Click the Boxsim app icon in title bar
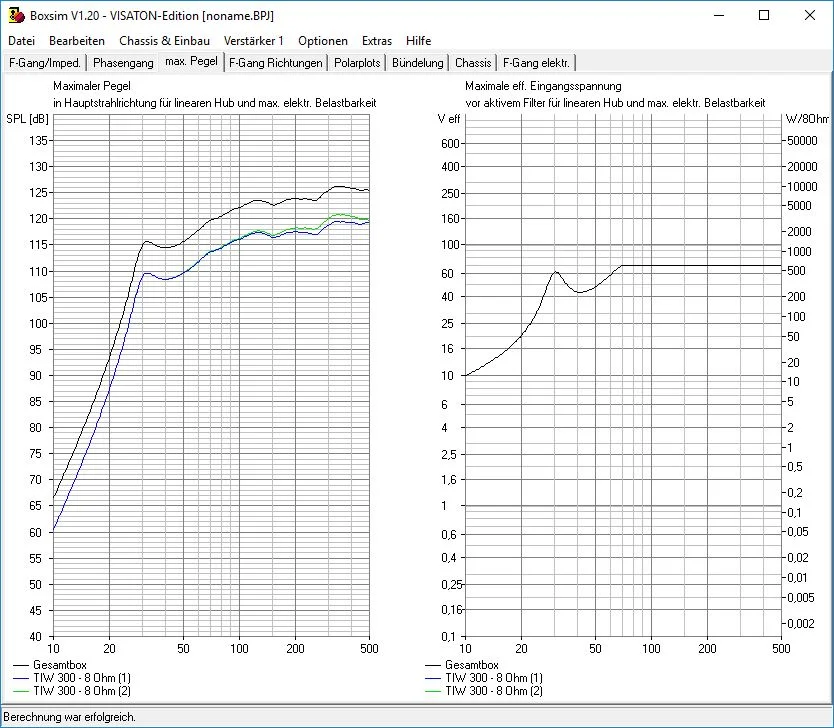 (16, 16)
